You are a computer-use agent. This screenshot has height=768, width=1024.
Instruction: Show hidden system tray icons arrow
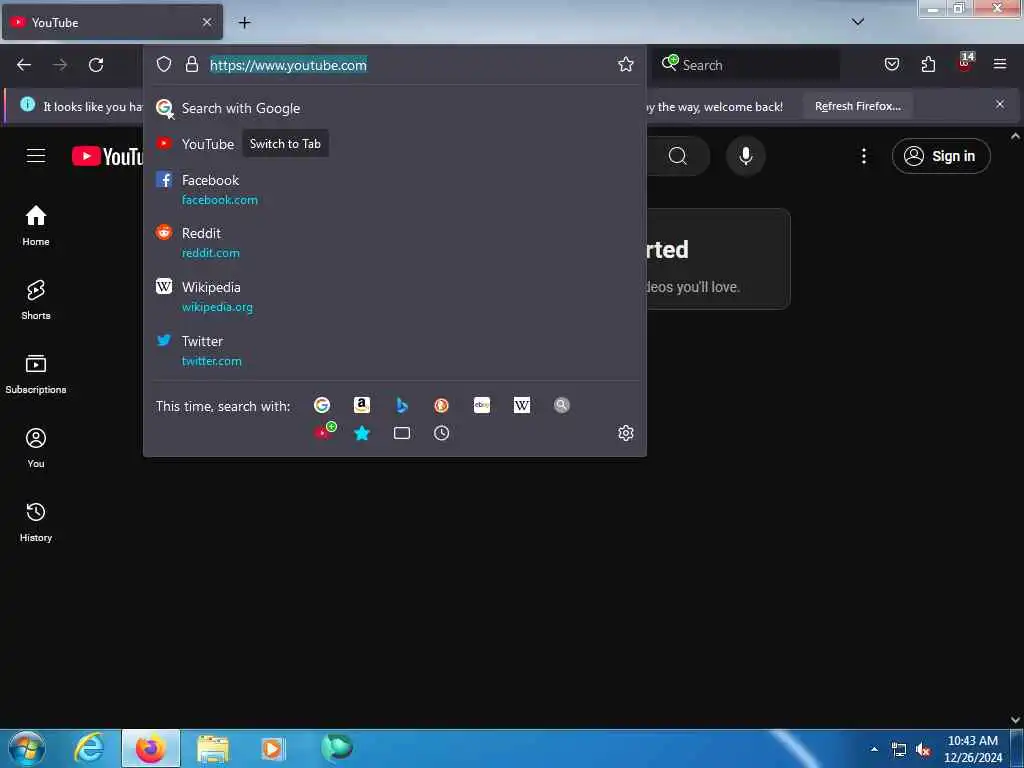(874, 749)
